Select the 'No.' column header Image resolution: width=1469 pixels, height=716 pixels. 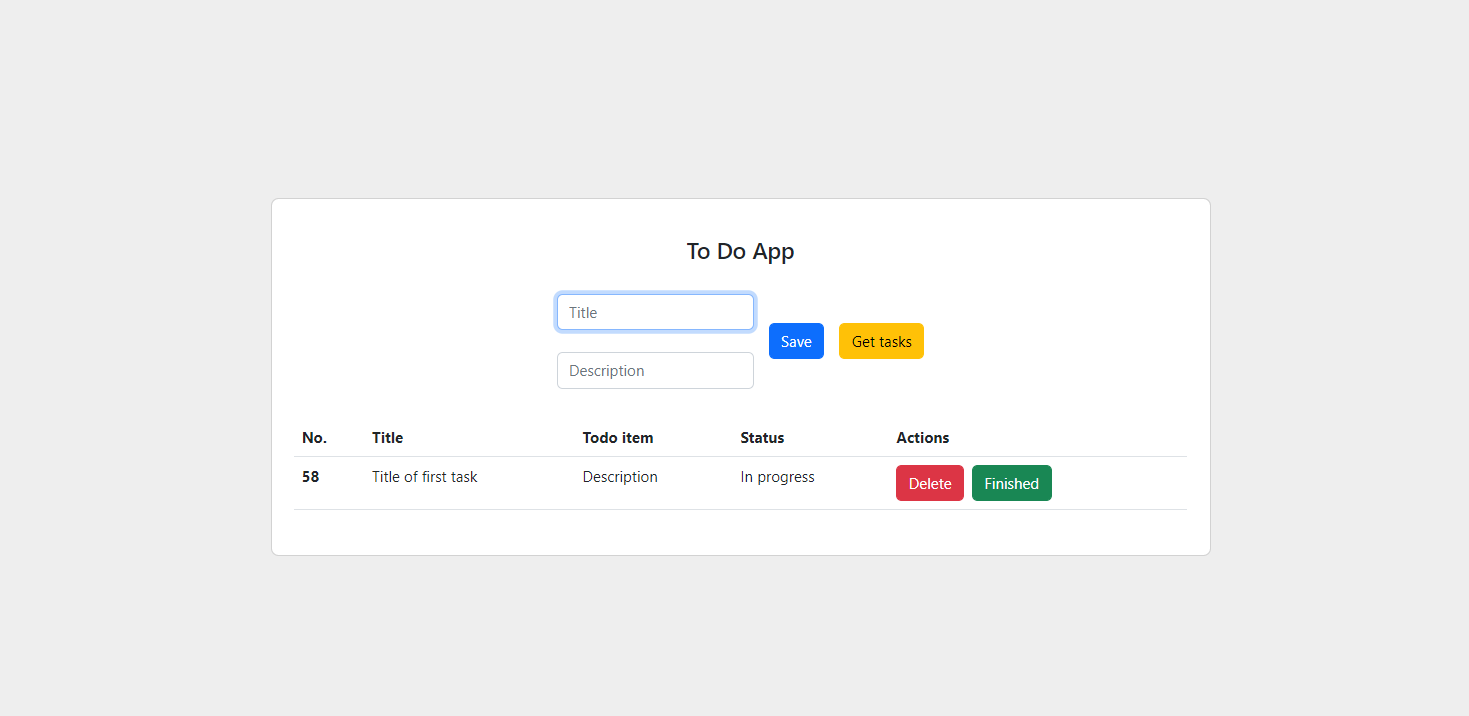(314, 438)
